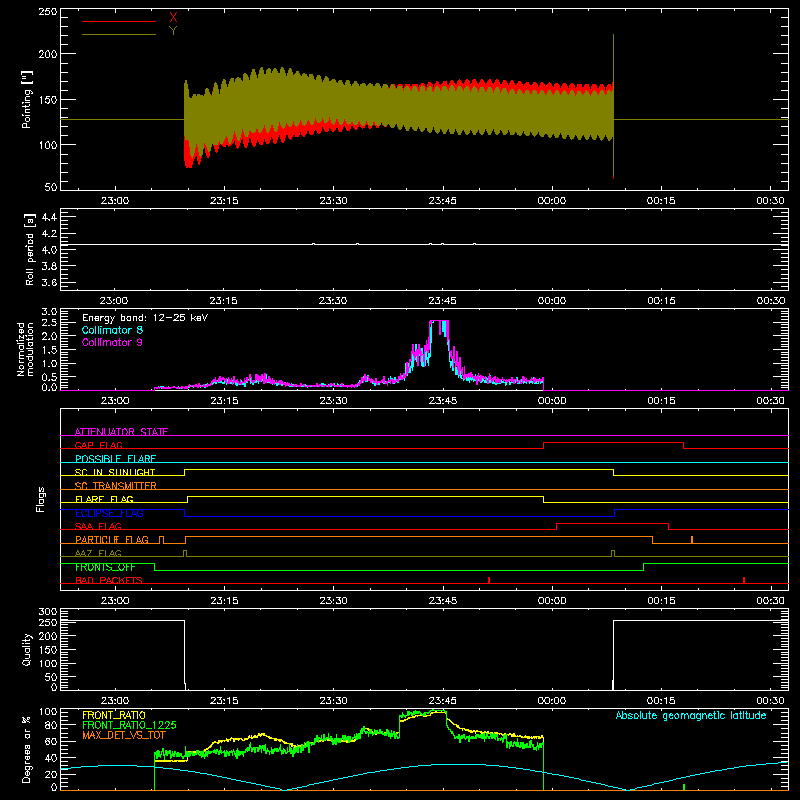Click the 4.0 label on roll period axis
Image resolution: width=800 pixels, height=800 pixels.
49,250
